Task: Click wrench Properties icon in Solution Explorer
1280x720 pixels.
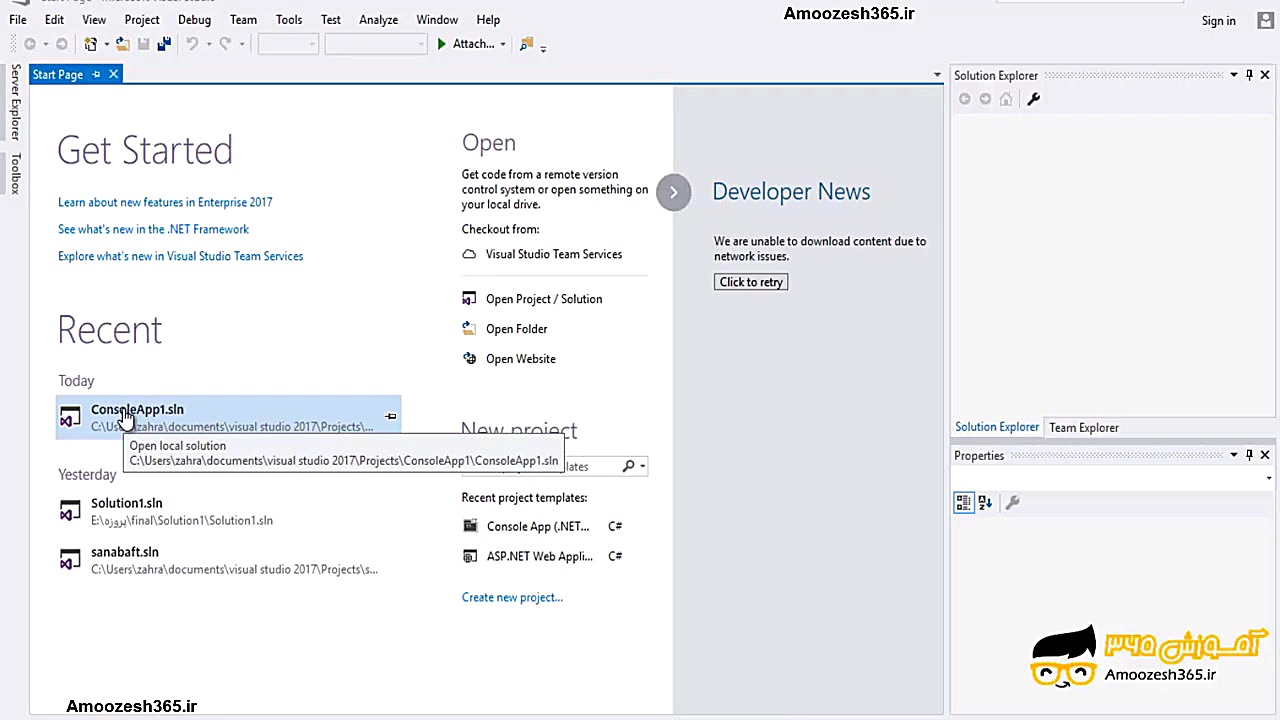Action: coord(1034,99)
